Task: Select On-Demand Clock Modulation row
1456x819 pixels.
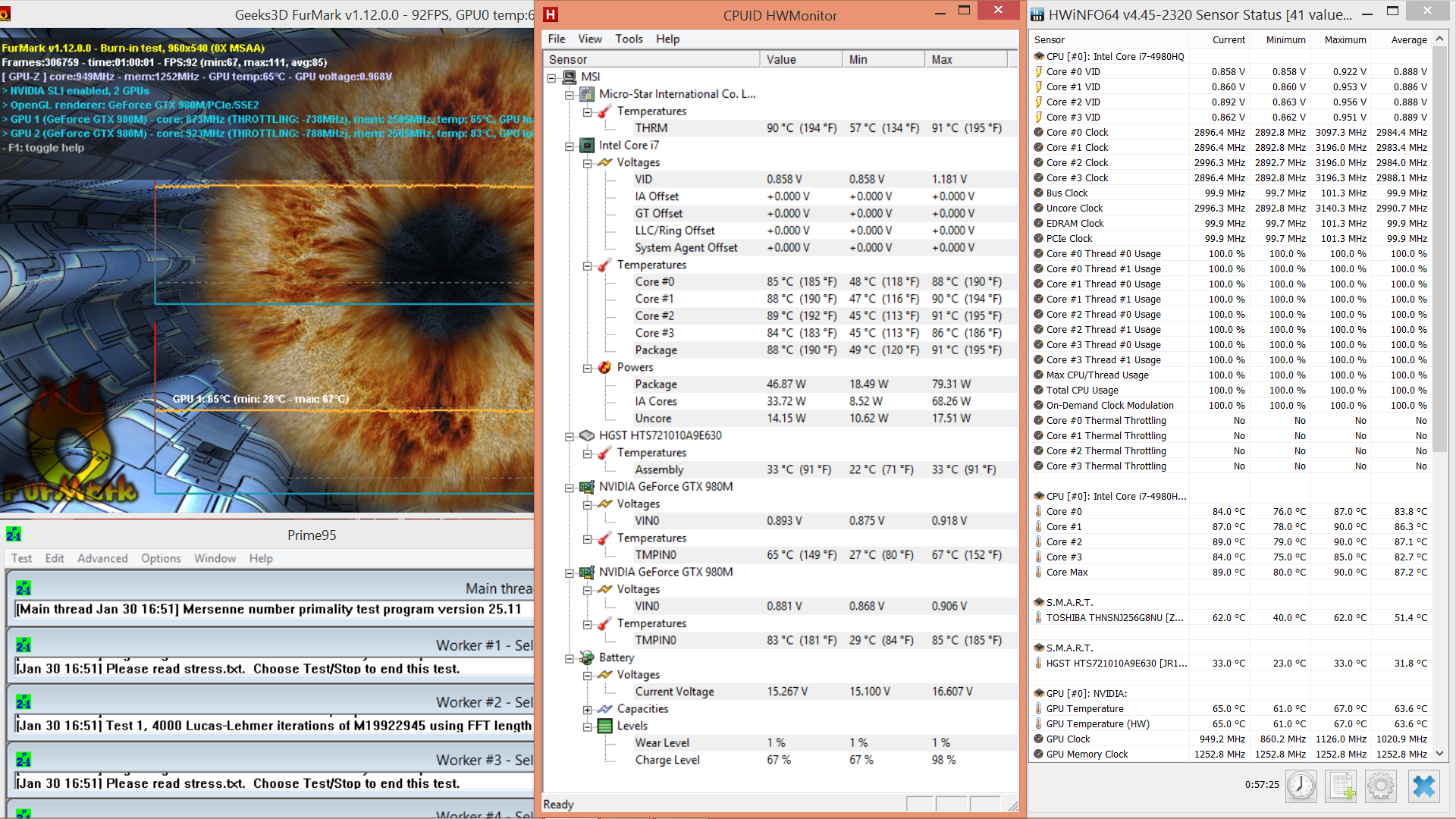Action: point(1231,405)
